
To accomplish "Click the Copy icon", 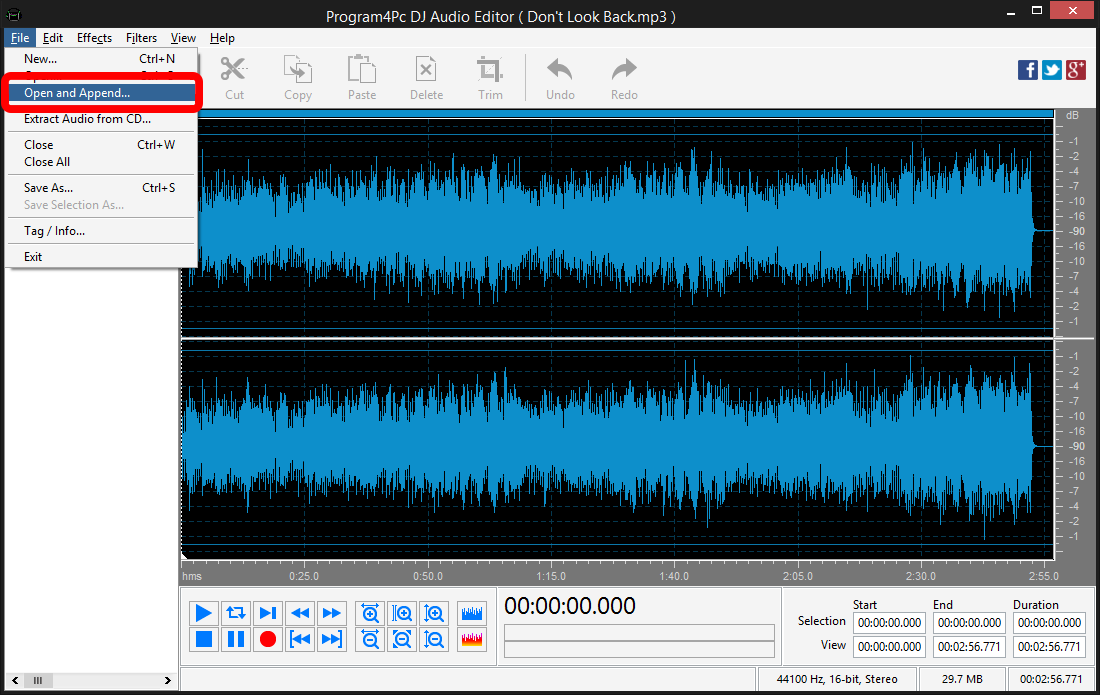I will [x=297, y=75].
